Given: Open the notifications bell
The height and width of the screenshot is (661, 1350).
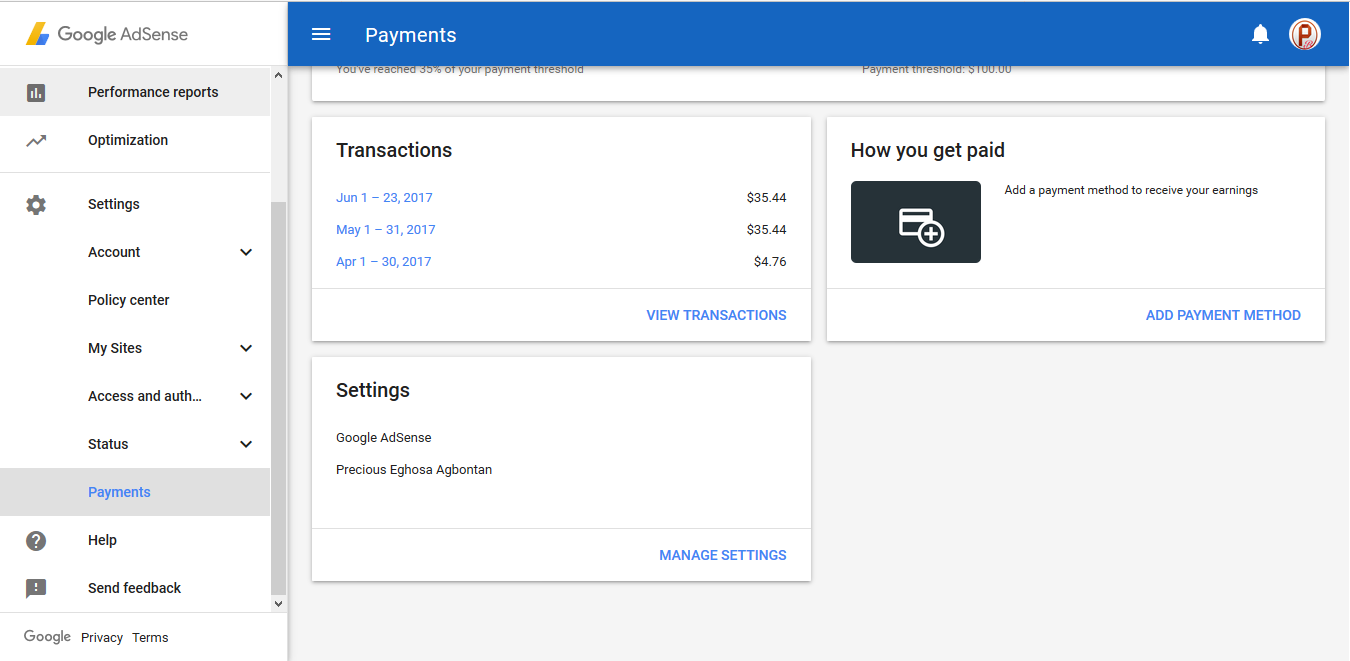Looking at the screenshot, I should (x=1260, y=35).
